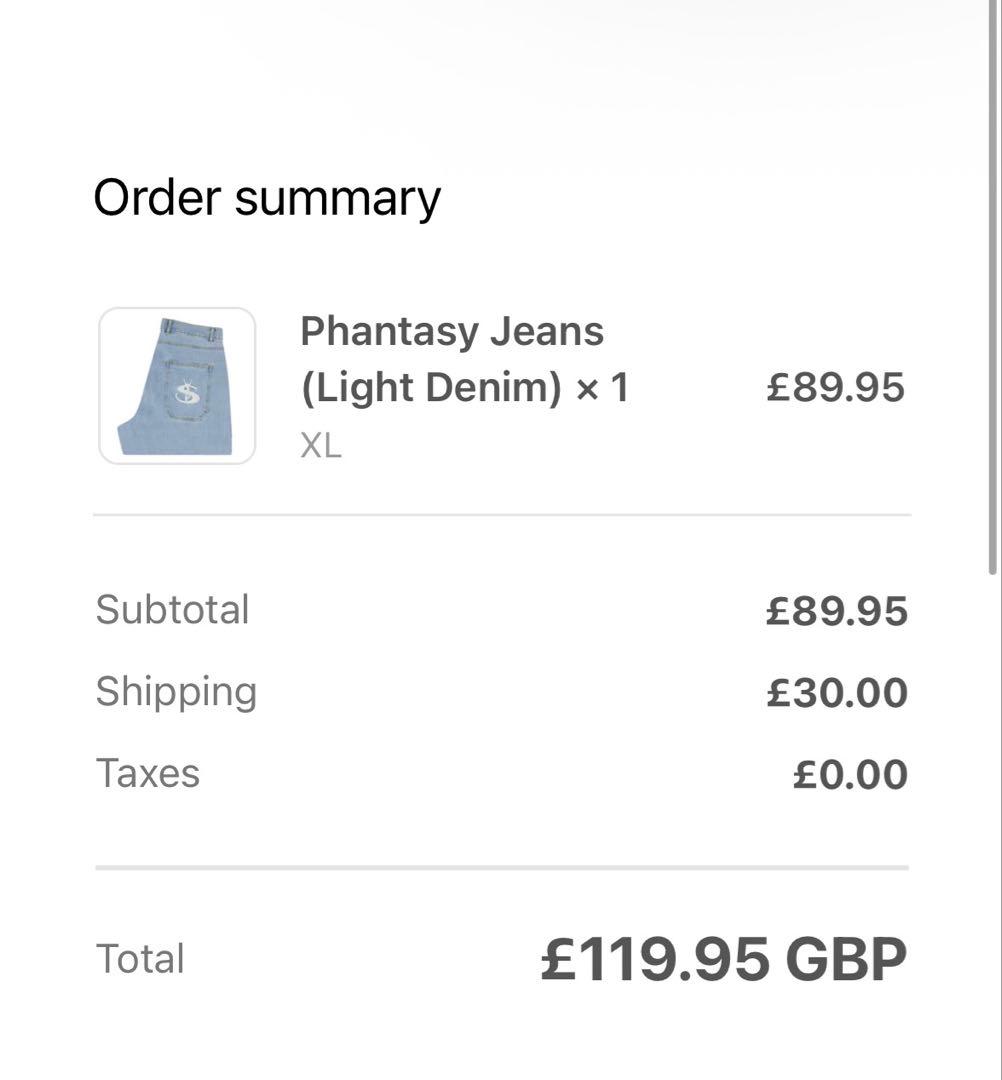Click the dollar-sign logo on jeans pocket
This screenshot has width=1002, height=1080.
click(187, 394)
